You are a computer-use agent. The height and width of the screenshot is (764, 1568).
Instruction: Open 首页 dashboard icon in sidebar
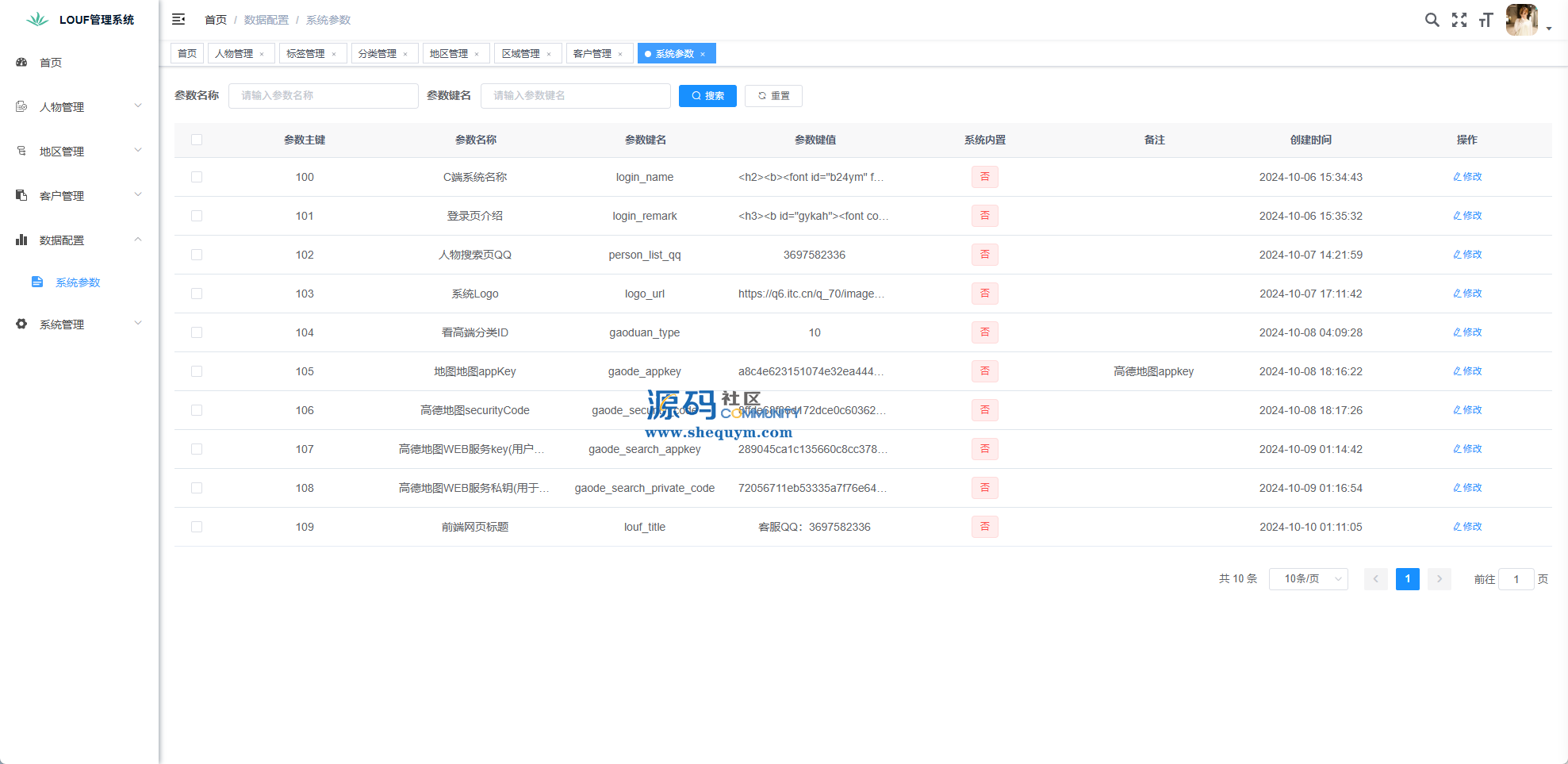pos(22,63)
